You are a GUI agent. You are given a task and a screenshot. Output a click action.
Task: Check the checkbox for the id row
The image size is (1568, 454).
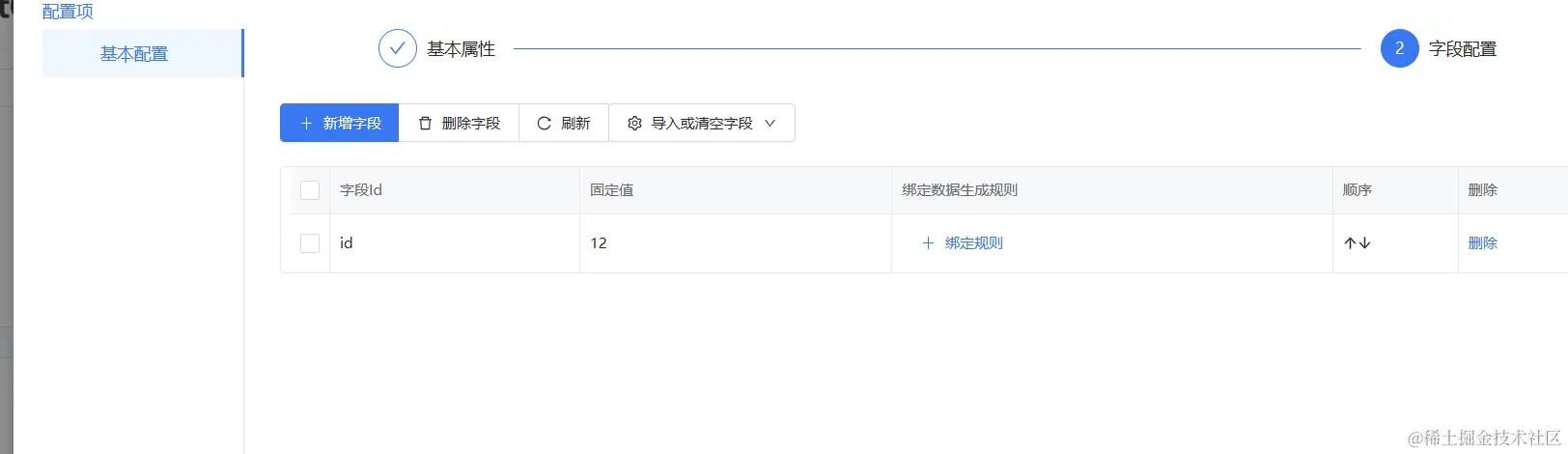310,243
